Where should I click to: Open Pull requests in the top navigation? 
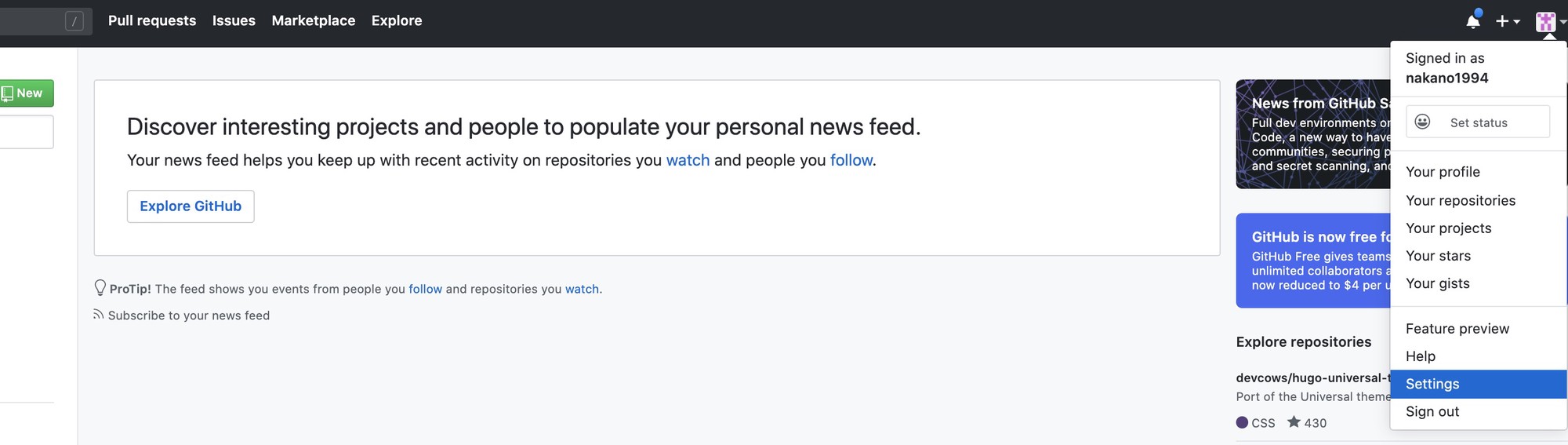click(x=152, y=20)
